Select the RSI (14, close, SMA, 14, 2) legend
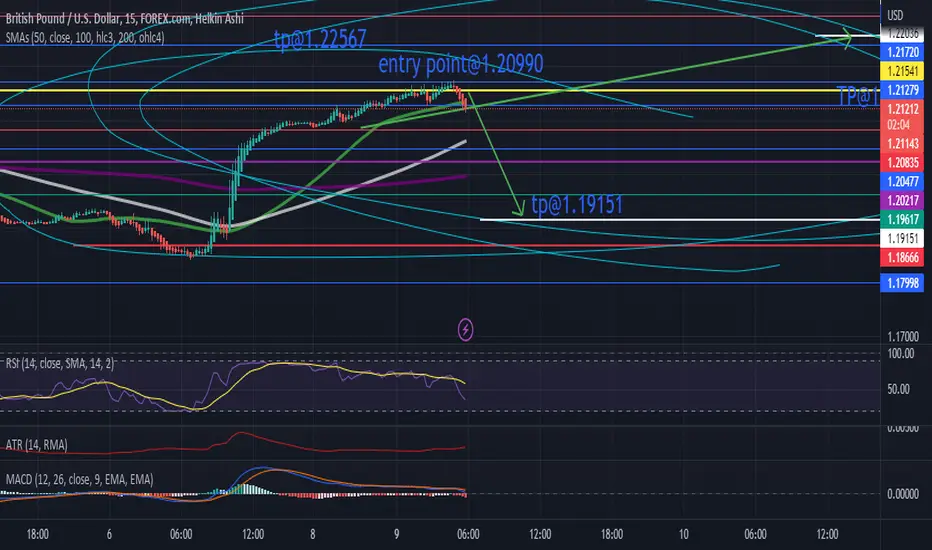932x550 pixels. (59, 363)
